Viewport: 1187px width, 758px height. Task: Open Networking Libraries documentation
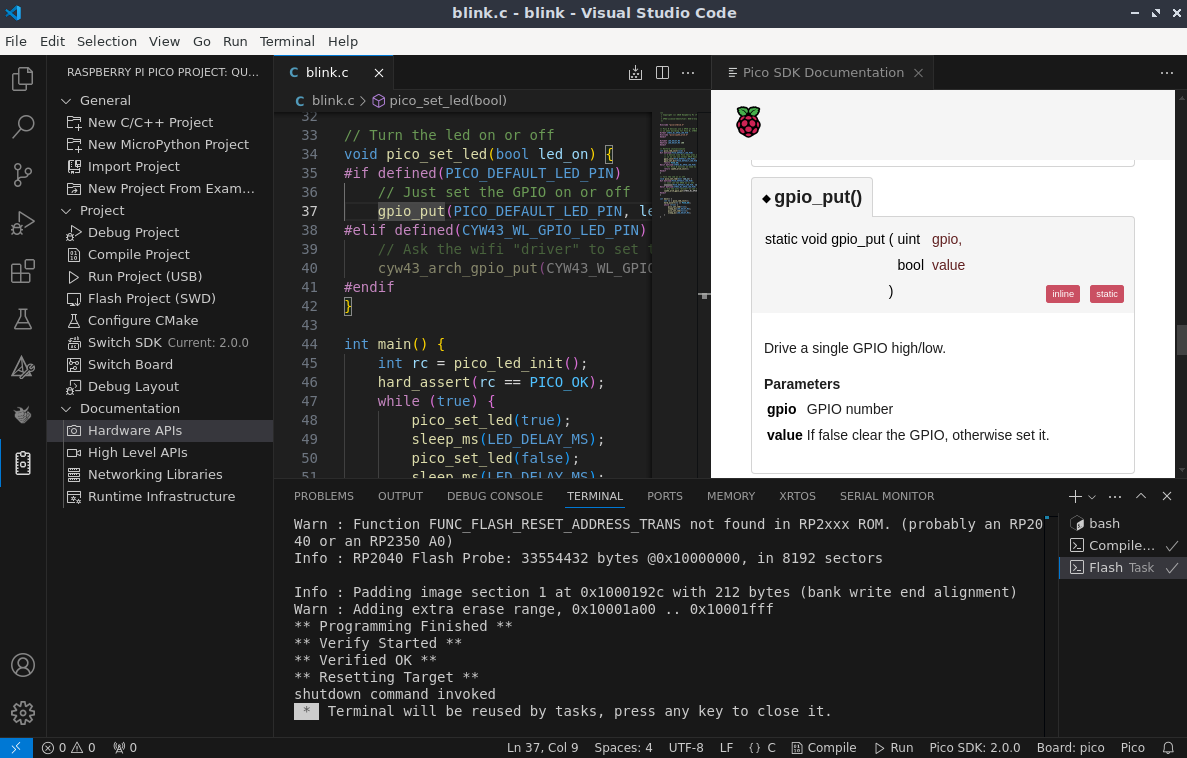[154, 475]
